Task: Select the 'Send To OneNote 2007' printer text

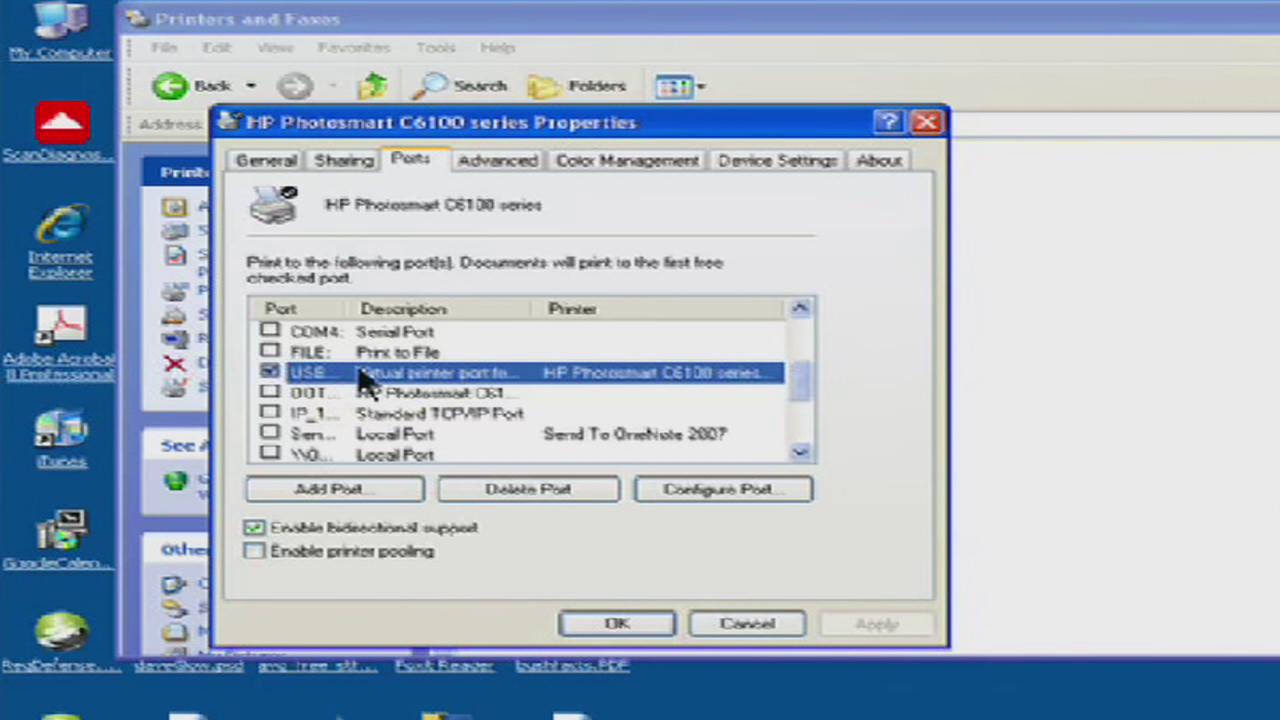Action: (635, 434)
